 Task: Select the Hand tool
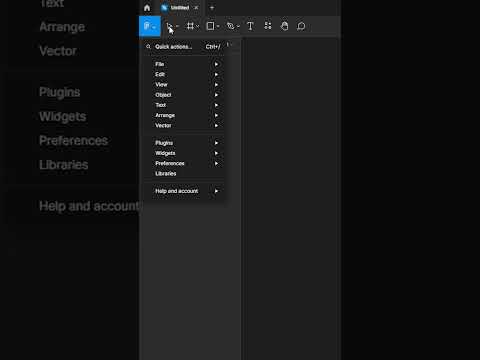(284, 26)
